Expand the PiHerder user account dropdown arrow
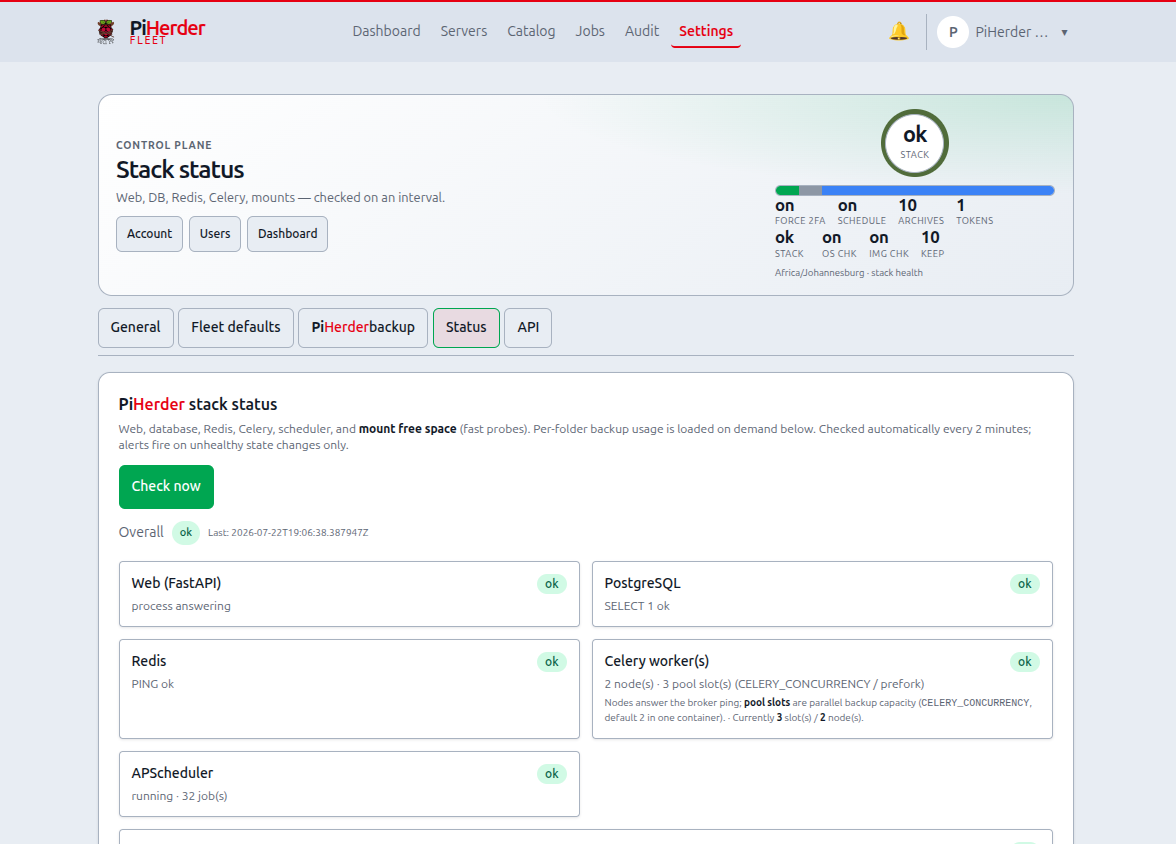The image size is (1176, 844). click(1064, 32)
